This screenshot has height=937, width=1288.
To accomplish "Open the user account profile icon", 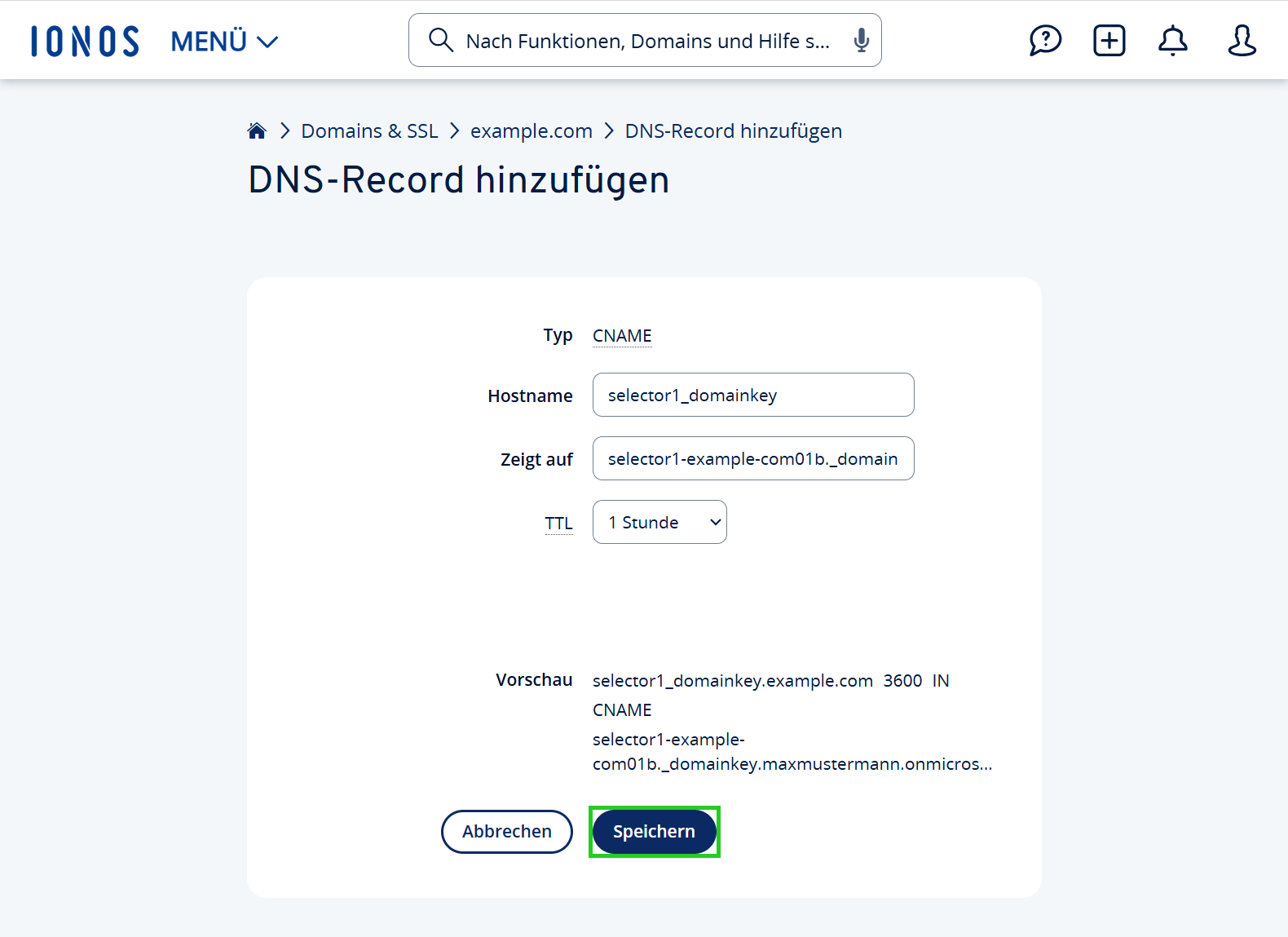I will pos(1242,40).
